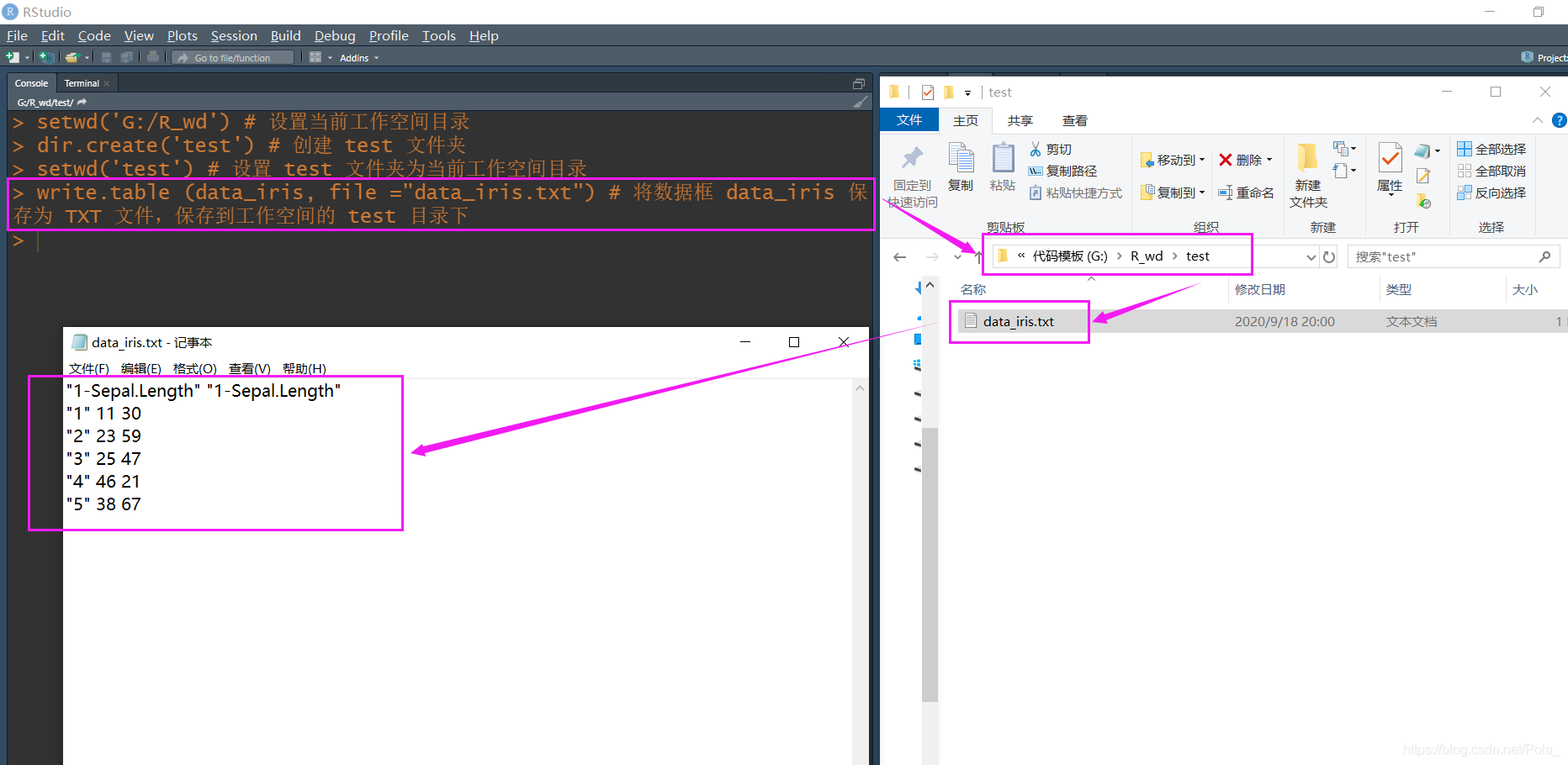Click the Save icon in the RStudio toolbar

106,57
